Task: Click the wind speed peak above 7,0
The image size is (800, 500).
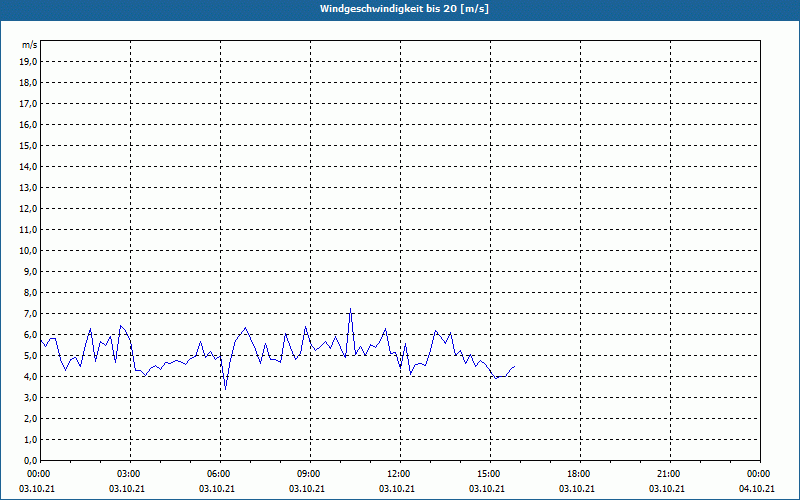Action: pos(350,309)
